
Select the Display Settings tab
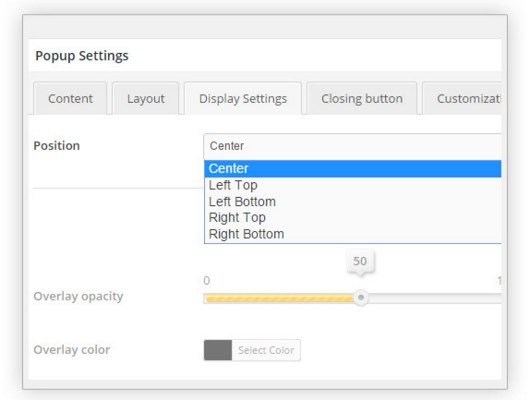243,99
